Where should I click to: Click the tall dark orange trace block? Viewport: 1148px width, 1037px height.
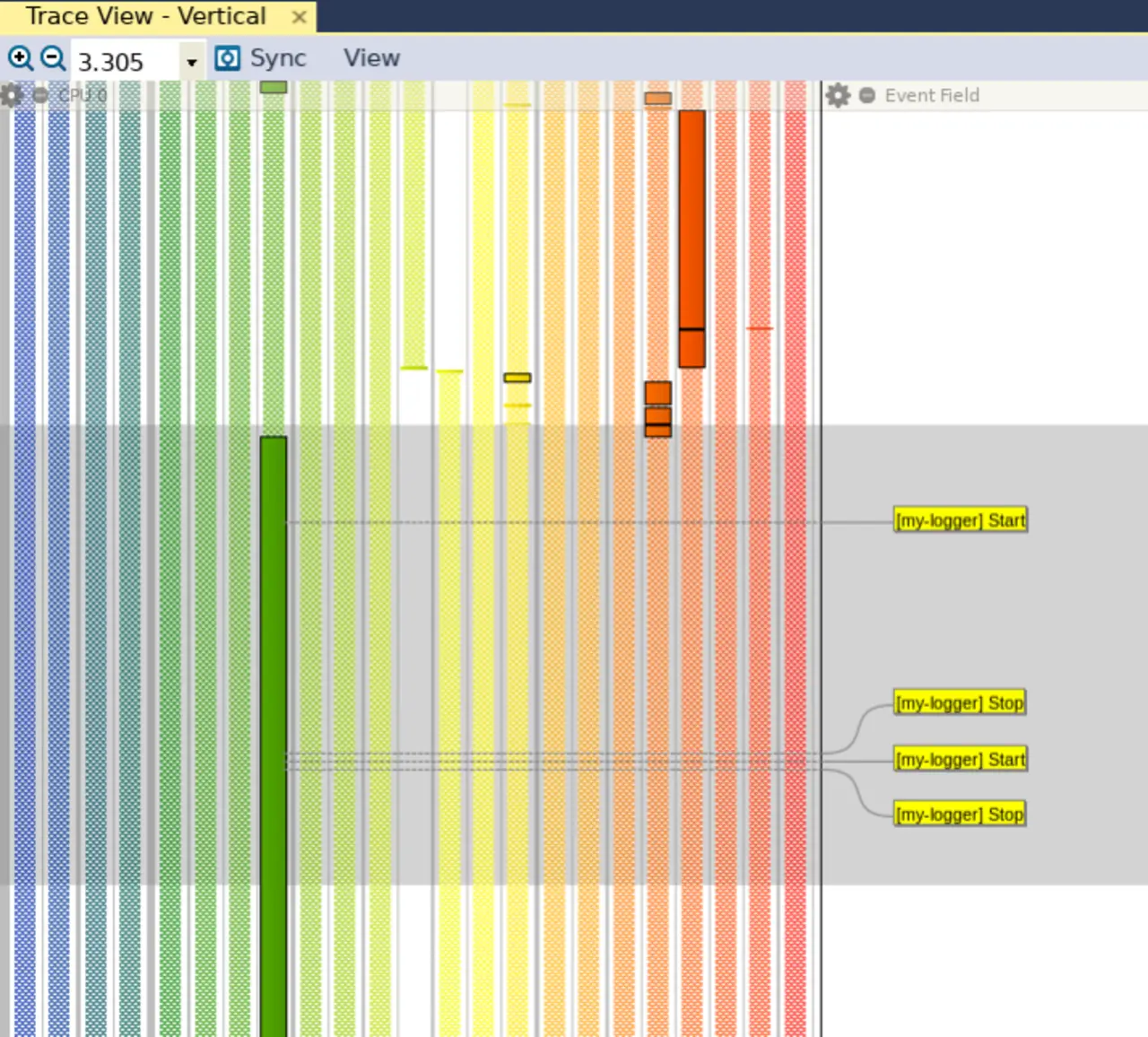(x=691, y=224)
